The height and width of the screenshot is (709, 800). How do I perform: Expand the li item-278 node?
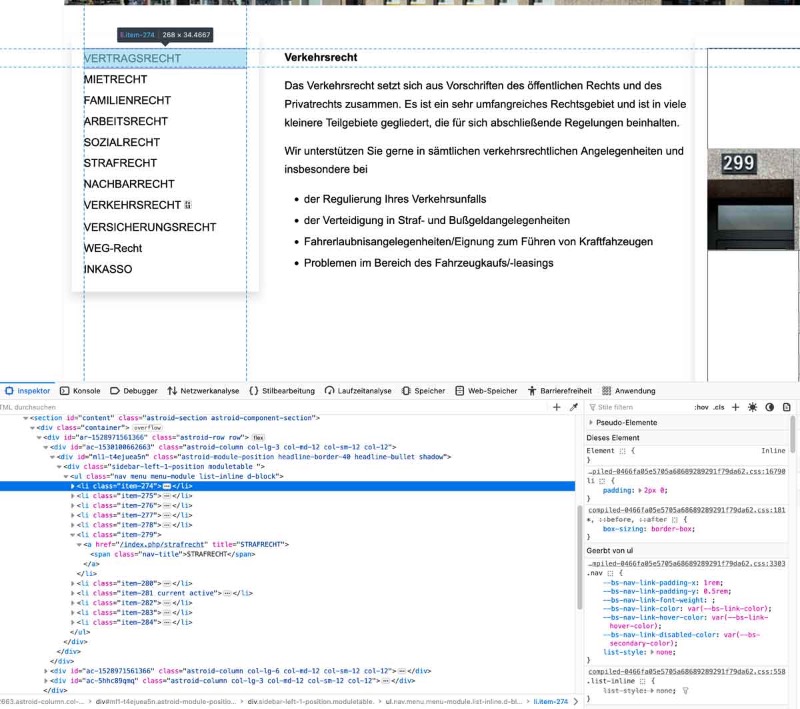click(72, 525)
